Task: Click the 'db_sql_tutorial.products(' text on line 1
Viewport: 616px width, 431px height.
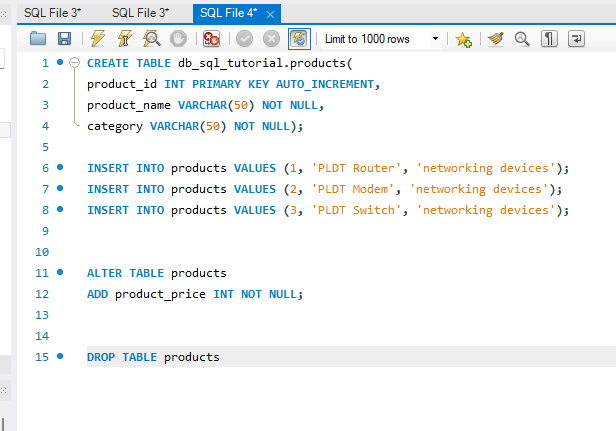Action: pyautogui.click(x=265, y=63)
